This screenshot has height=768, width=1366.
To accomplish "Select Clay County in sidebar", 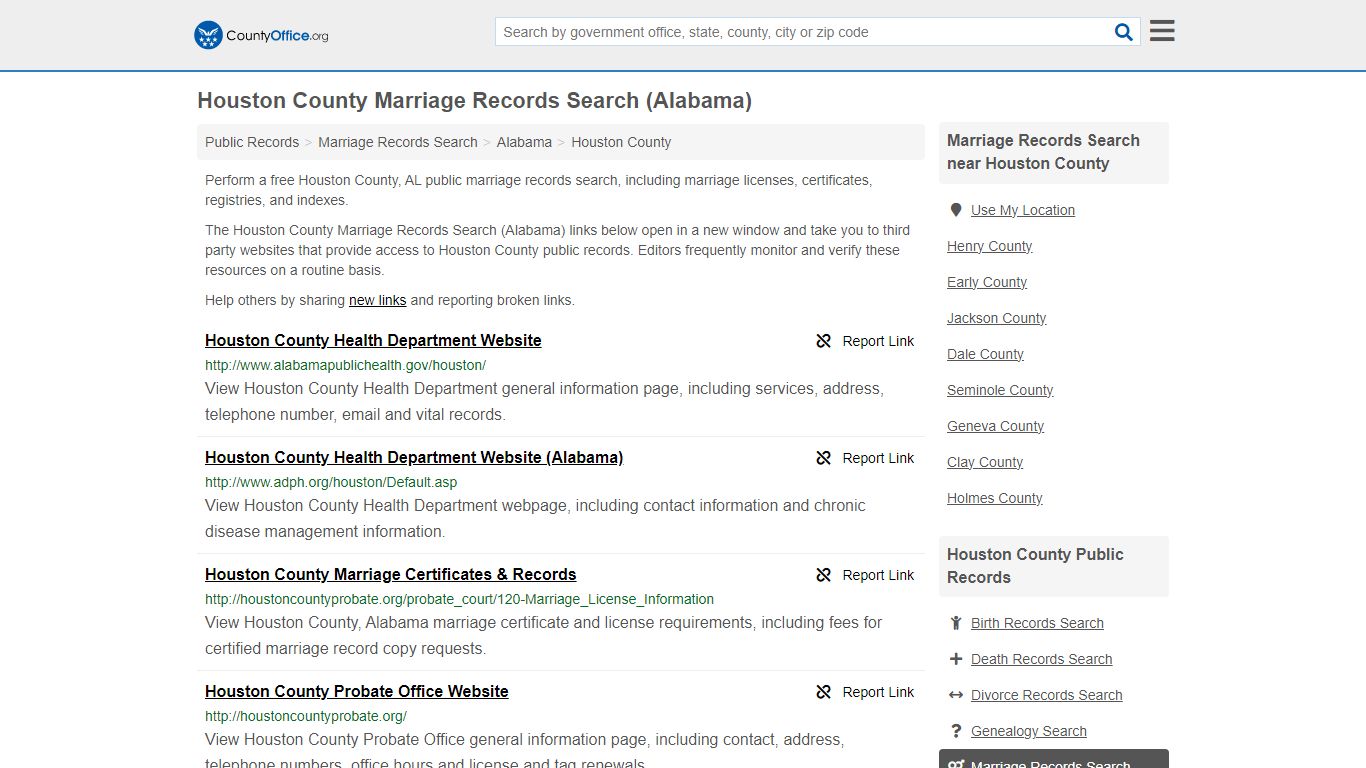I will (x=985, y=462).
